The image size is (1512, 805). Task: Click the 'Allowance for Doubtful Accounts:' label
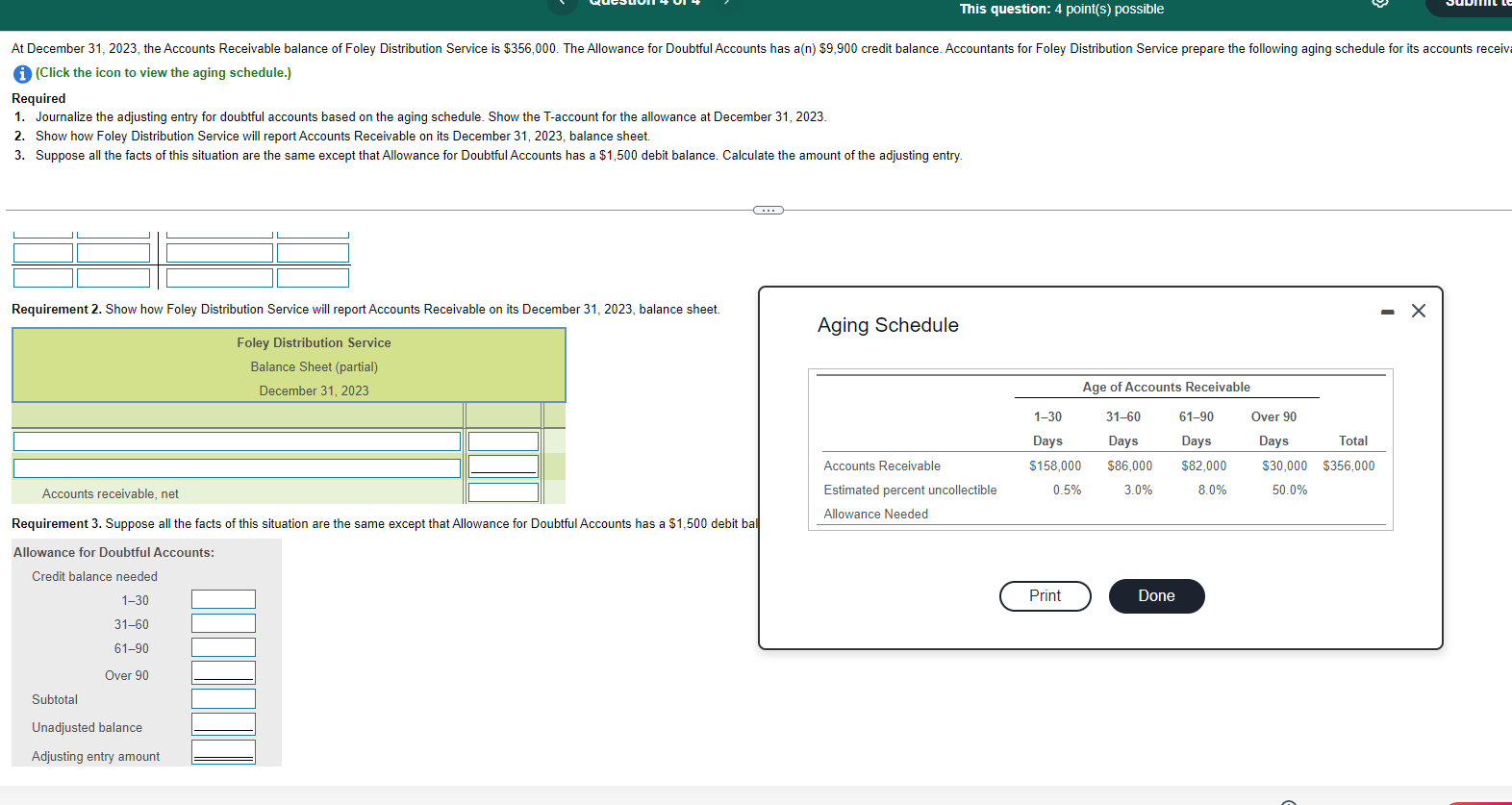point(113,552)
